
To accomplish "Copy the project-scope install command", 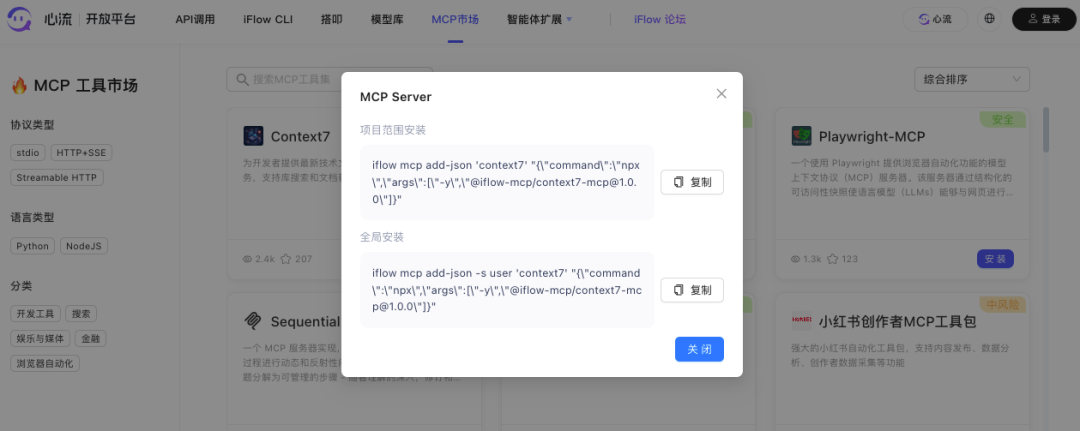I will 692,182.
